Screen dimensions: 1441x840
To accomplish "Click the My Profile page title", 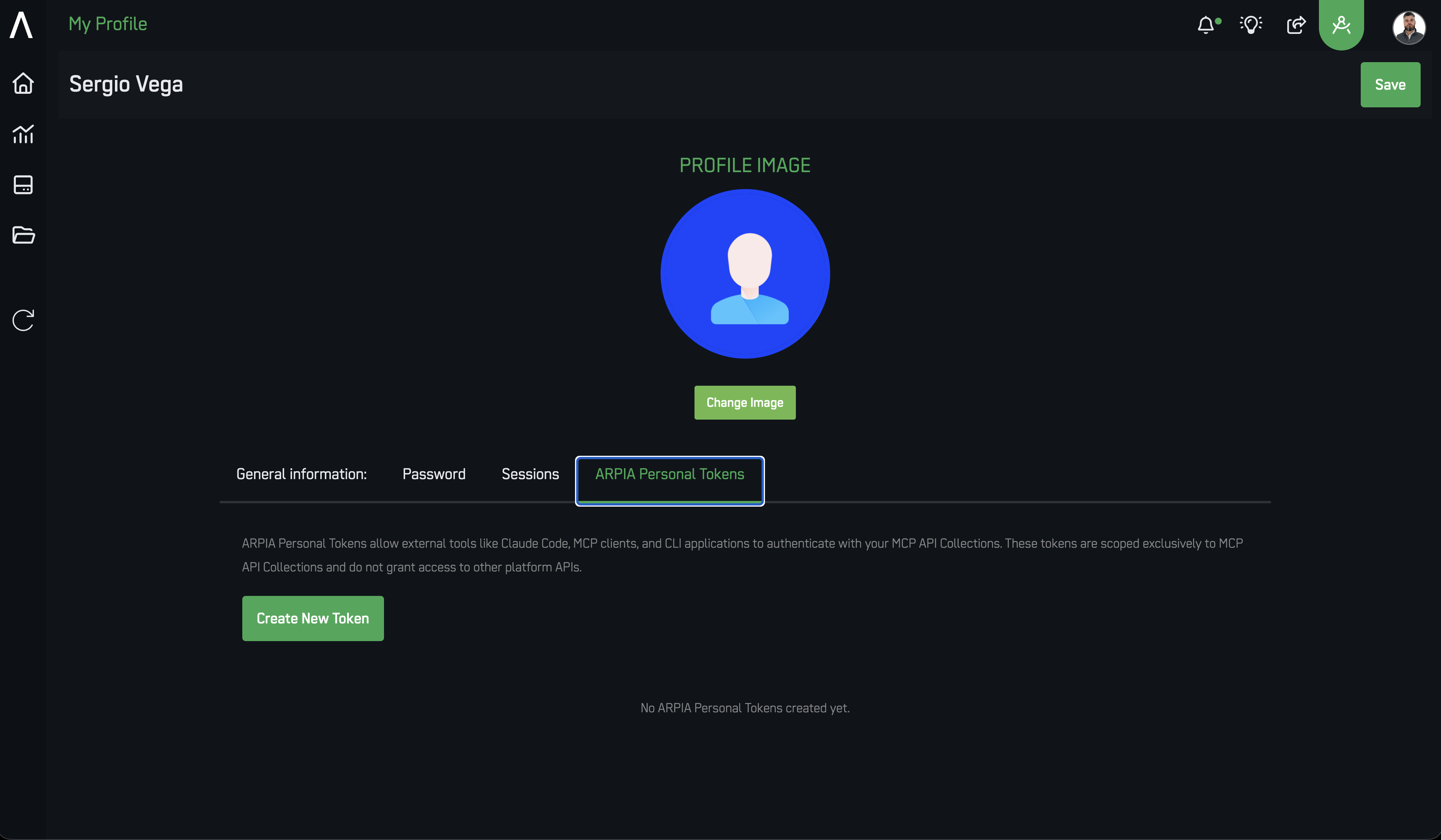I will point(108,24).
